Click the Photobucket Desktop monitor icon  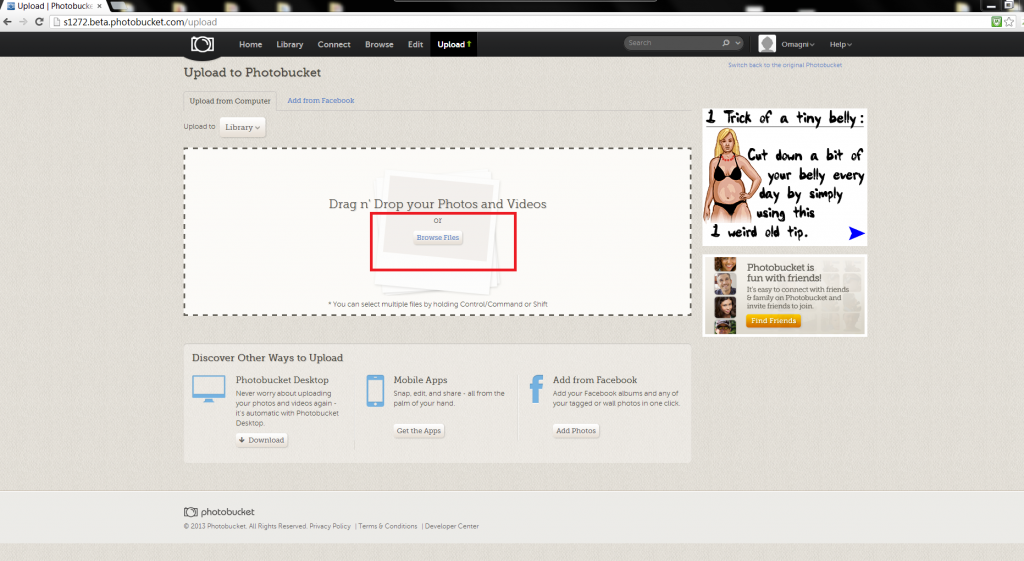click(x=209, y=389)
